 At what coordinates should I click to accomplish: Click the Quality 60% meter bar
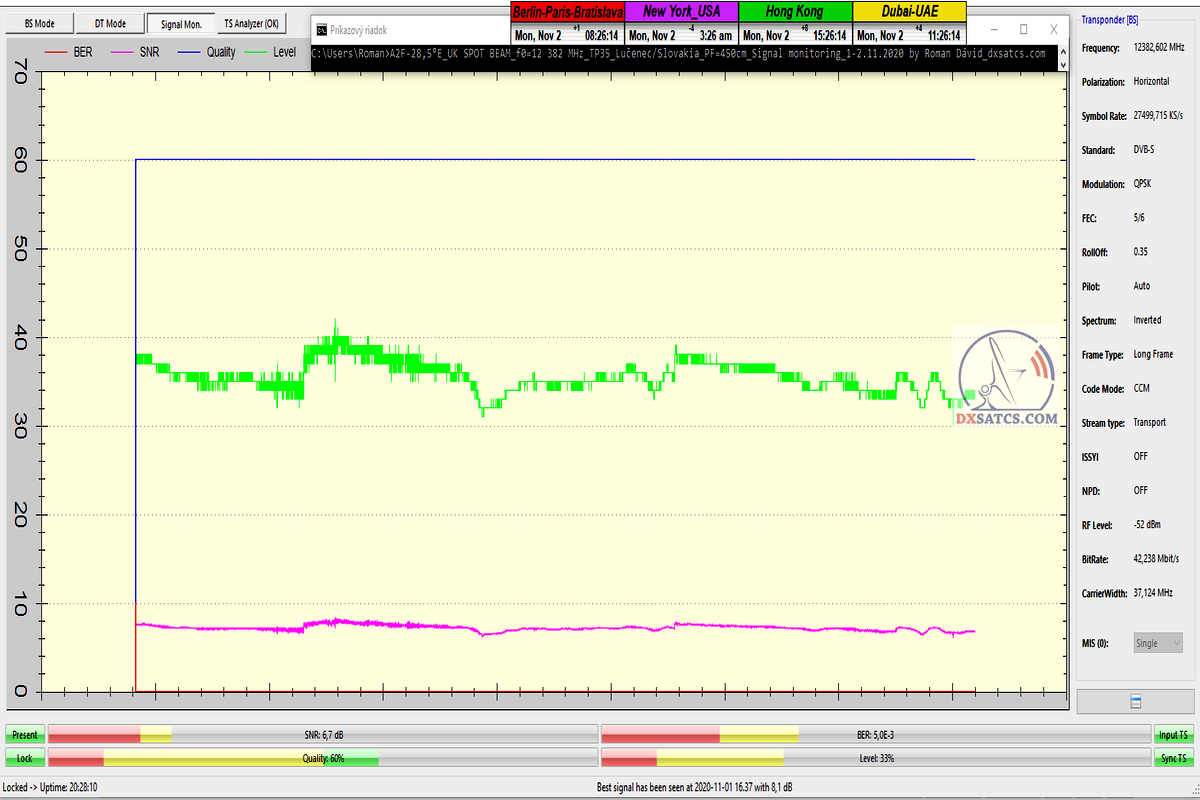click(x=322, y=759)
